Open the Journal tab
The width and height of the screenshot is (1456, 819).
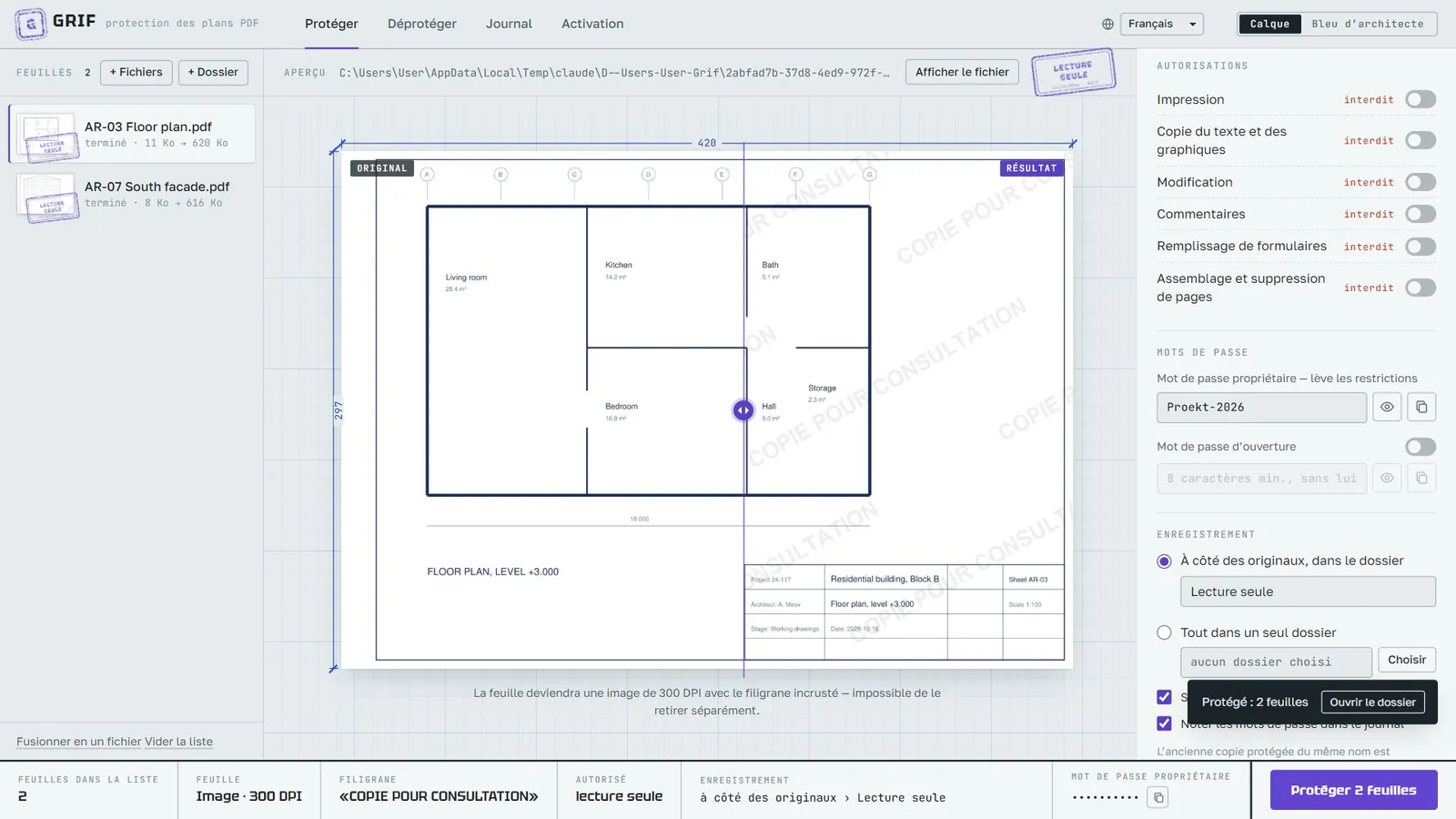coord(509,24)
